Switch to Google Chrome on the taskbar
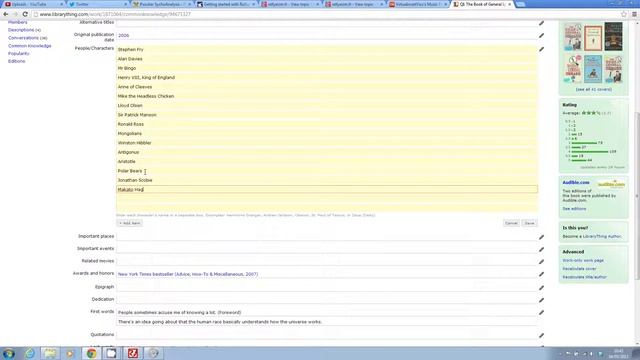Image resolution: width=640 pixels, height=360 pixels. (91, 353)
